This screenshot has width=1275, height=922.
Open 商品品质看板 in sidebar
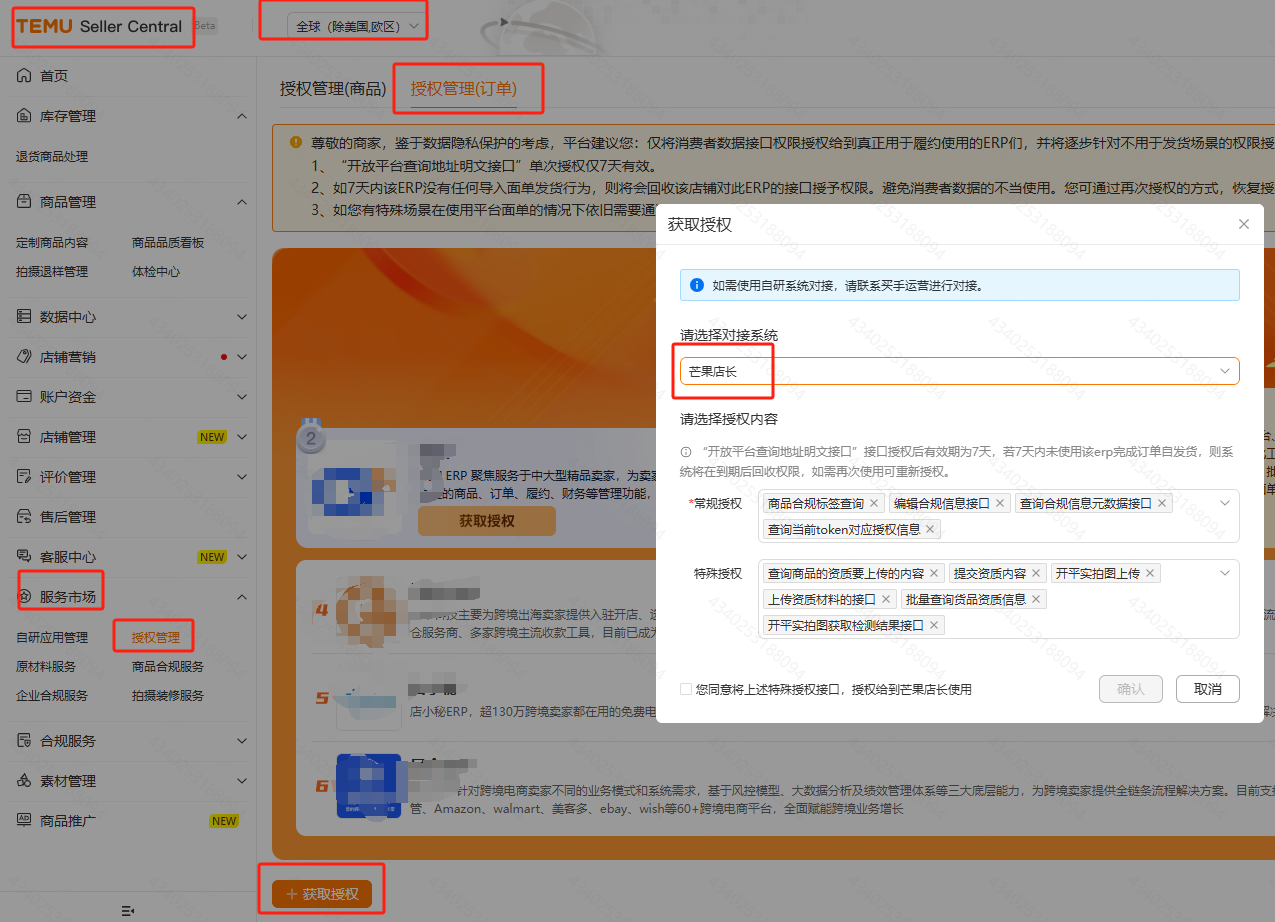pyautogui.click(x=168, y=242)
